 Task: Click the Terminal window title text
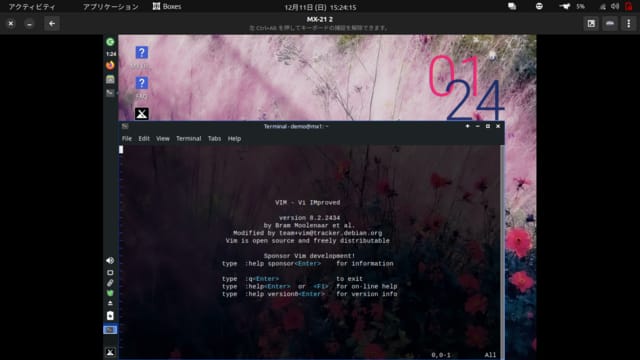point(296,127)
